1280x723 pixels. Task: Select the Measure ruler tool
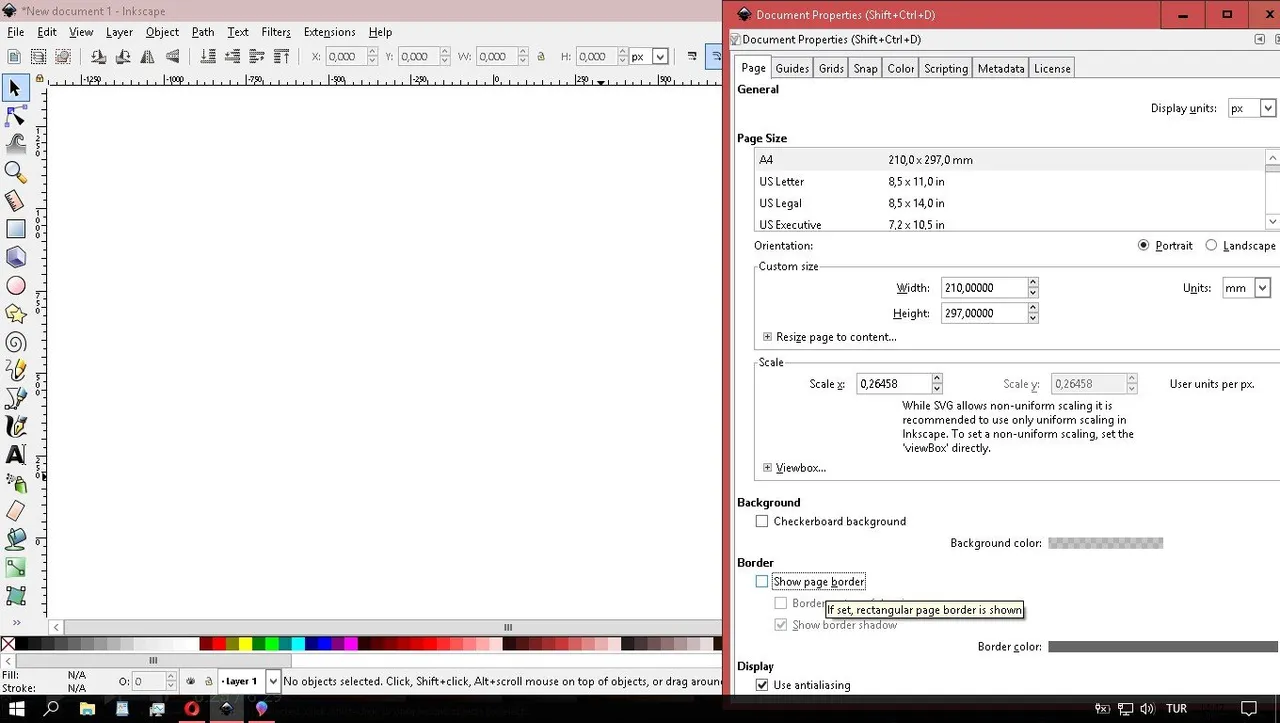pos(15,201)
